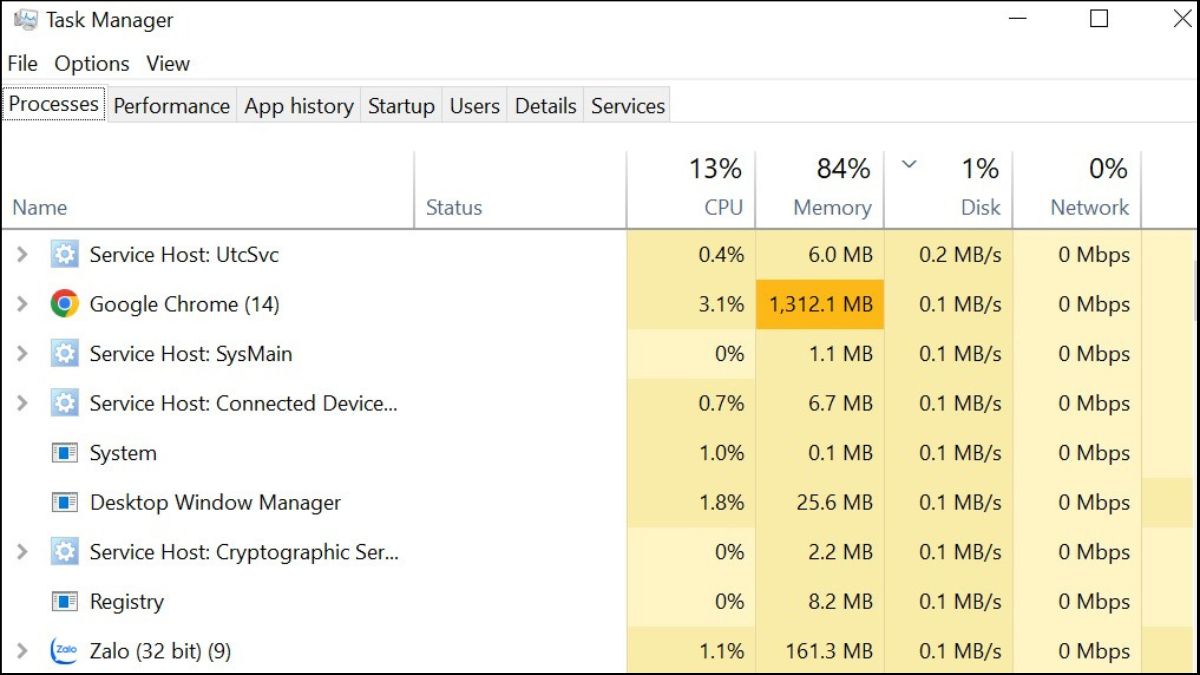Click the Desktop Window Manager icon
This screenshot has height=675, width=1200.
pyautogui.click(x=65, y=502)
